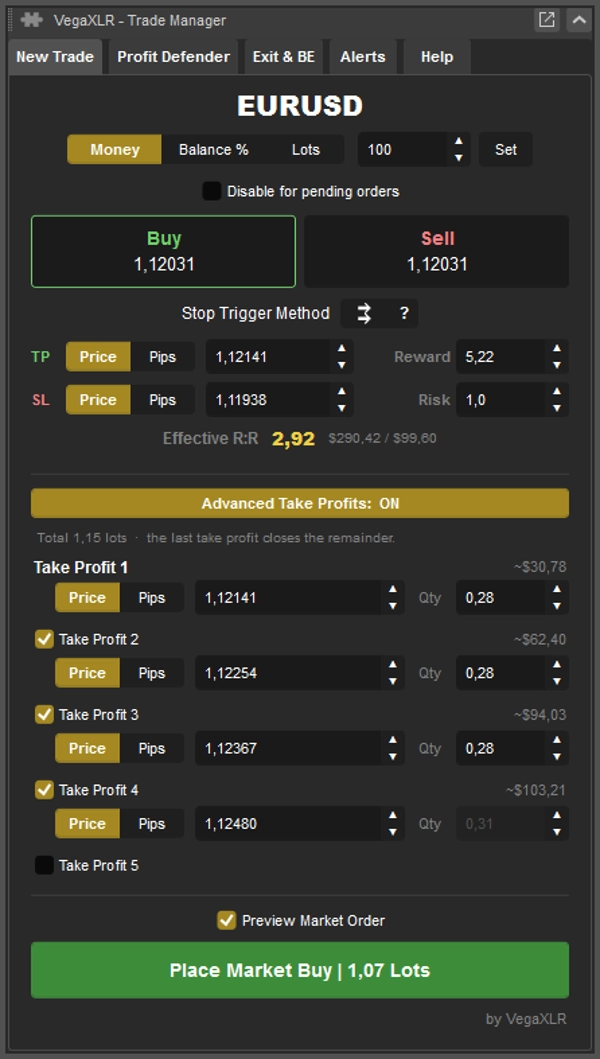
Task: Click the ~$103,21 Take Profit 4 estimate
Action: tap(536, 790)
